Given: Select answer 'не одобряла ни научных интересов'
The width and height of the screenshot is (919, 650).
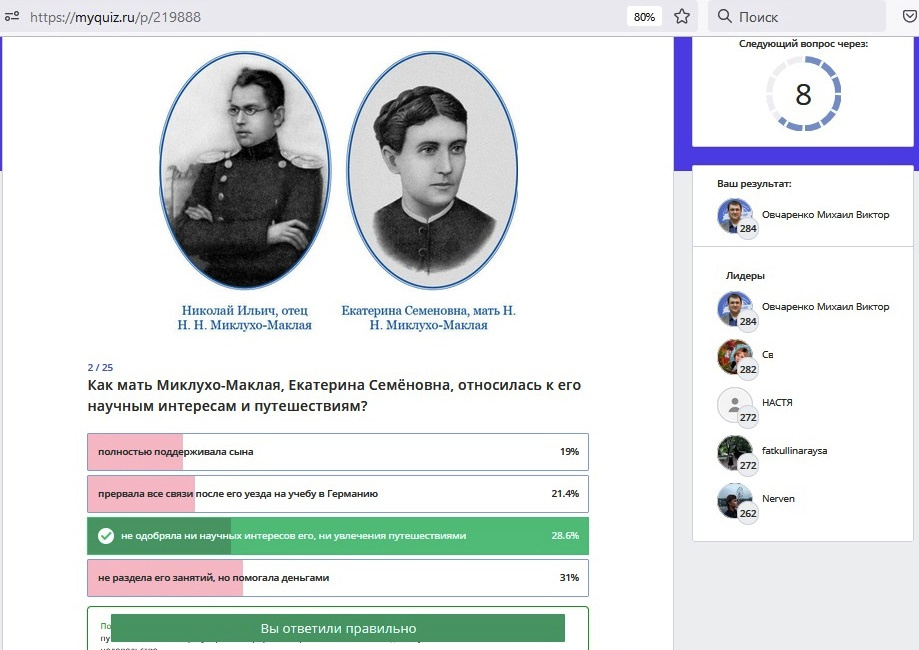Looking at the screenshot, I should pyautogui.click(x=337, y=536).
